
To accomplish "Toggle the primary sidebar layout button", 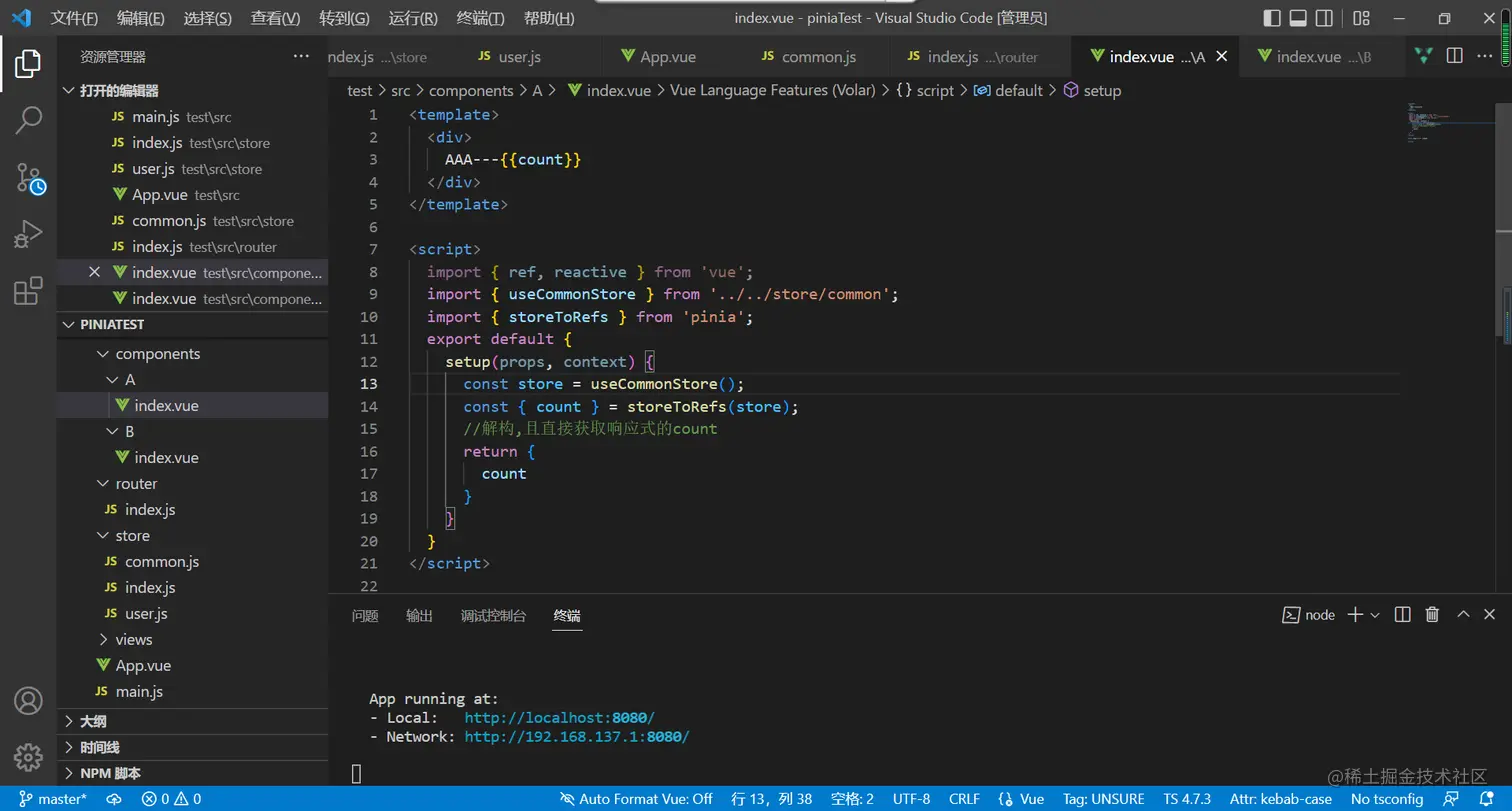I will (x=1272, y=18).
